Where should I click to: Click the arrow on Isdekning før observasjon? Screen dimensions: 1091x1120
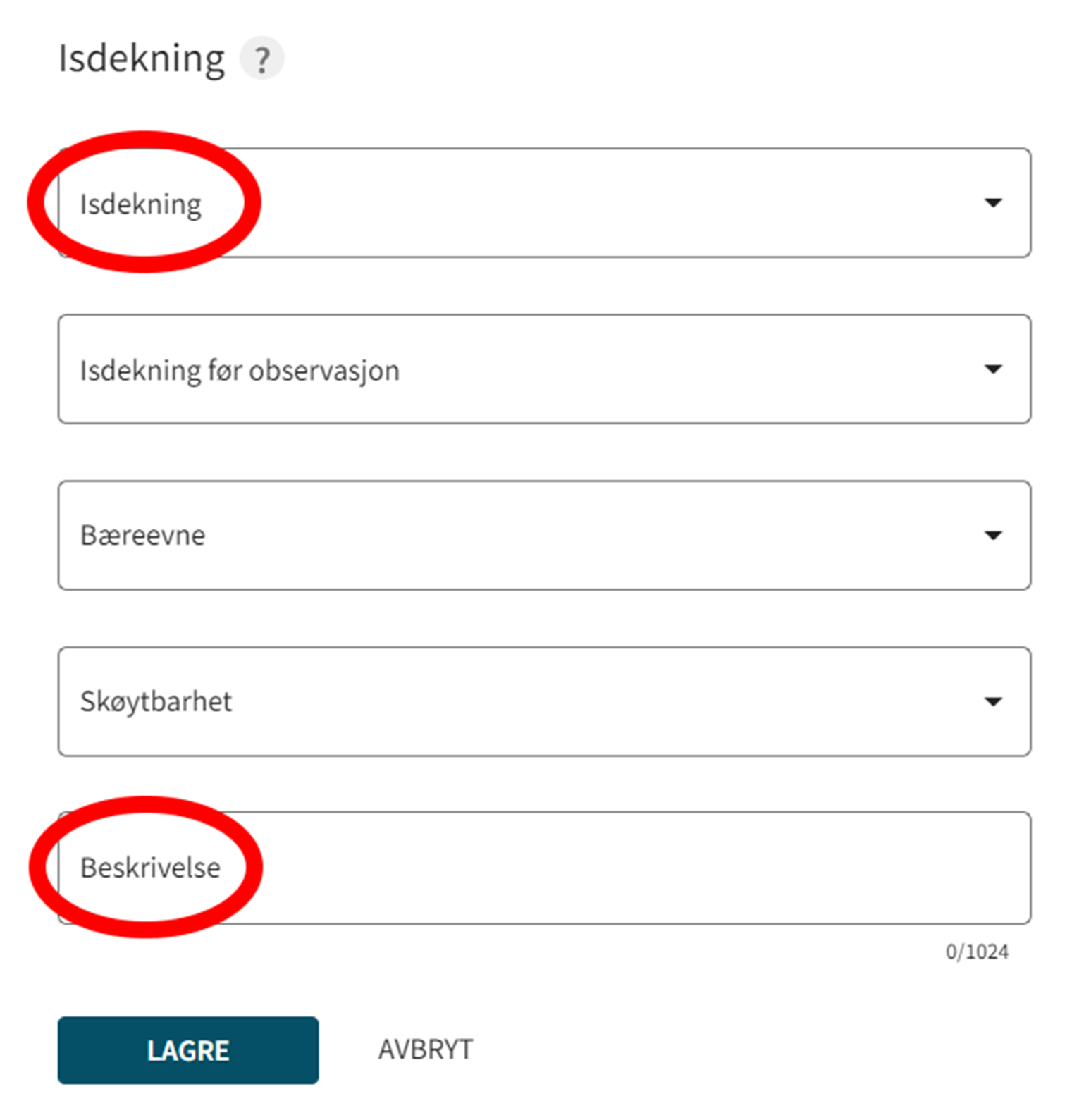tap(993, 369)
